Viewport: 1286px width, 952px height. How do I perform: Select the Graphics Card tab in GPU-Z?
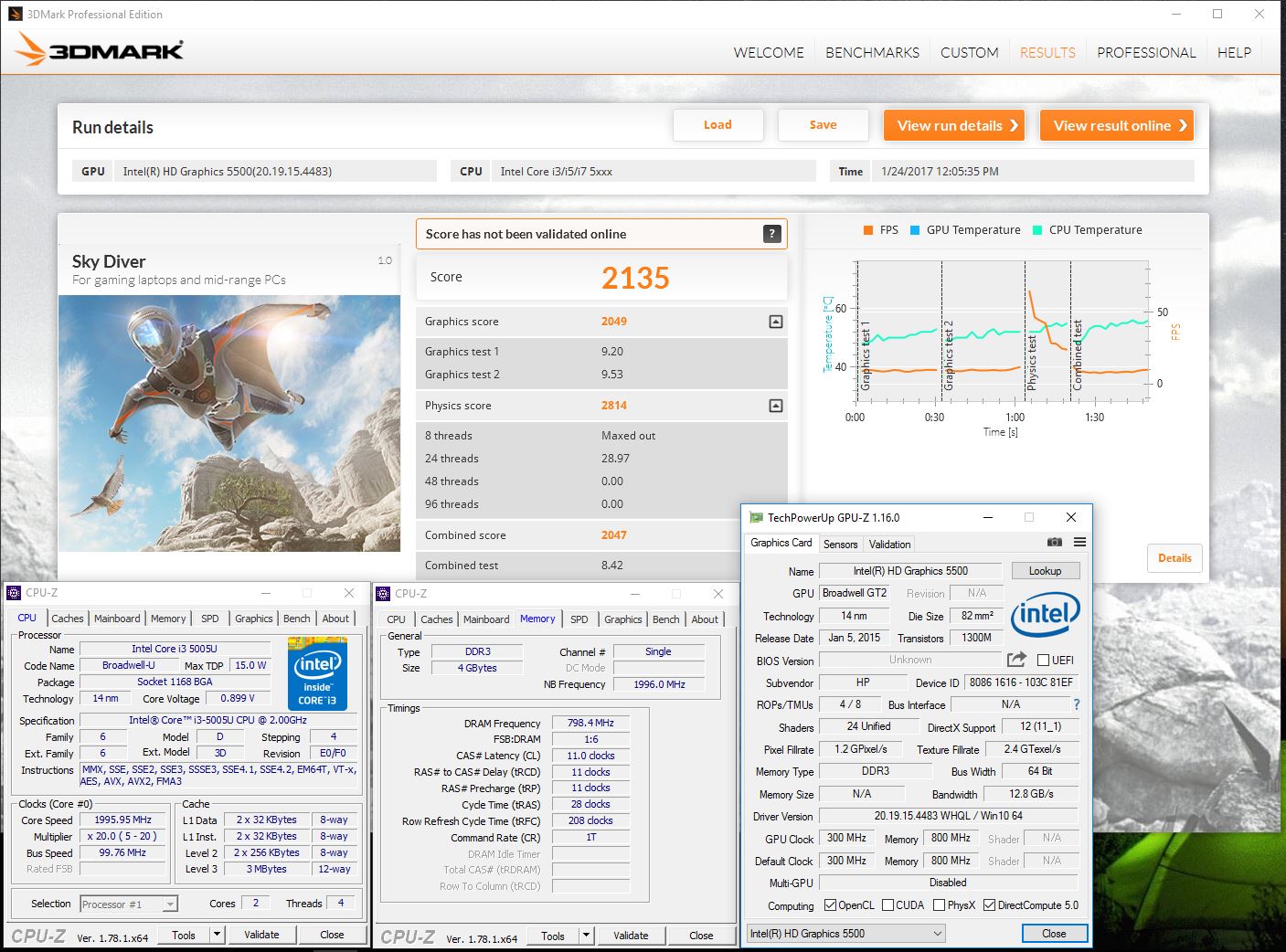click(x=781, y=543)
